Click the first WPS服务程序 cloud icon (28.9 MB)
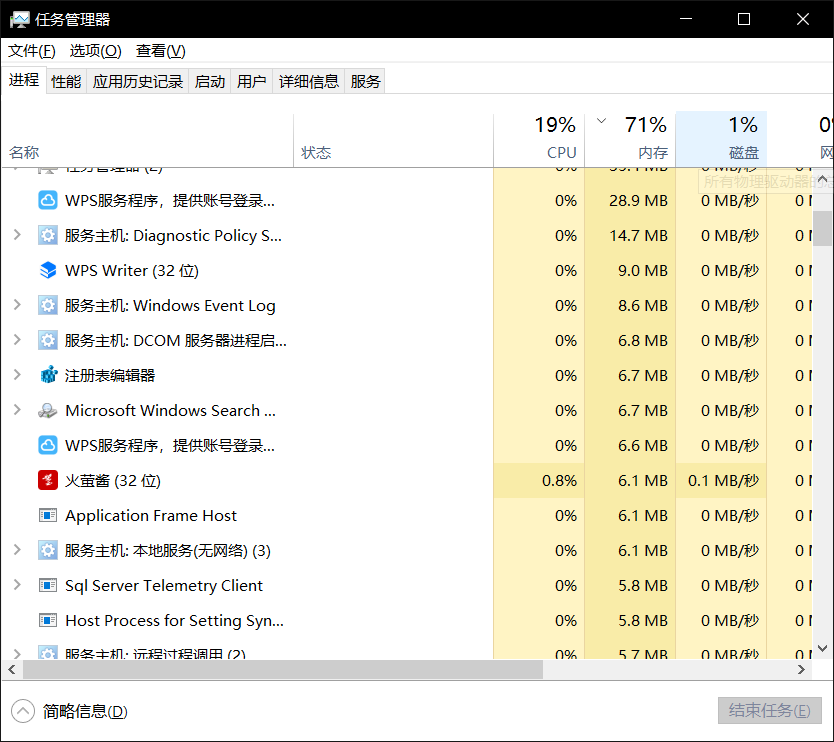This screenshot has width=834, height=742. [48, 201]
